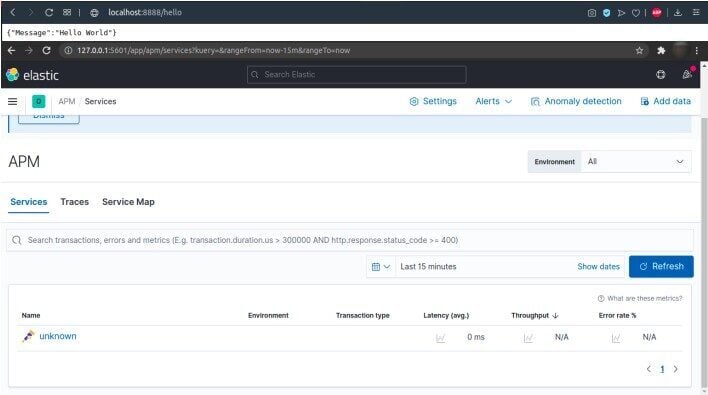Image resolution: width=708 pixels, height=395 pixels.
Task: Click the send arrow icon in top browser
Action: (x=621, y=13)
